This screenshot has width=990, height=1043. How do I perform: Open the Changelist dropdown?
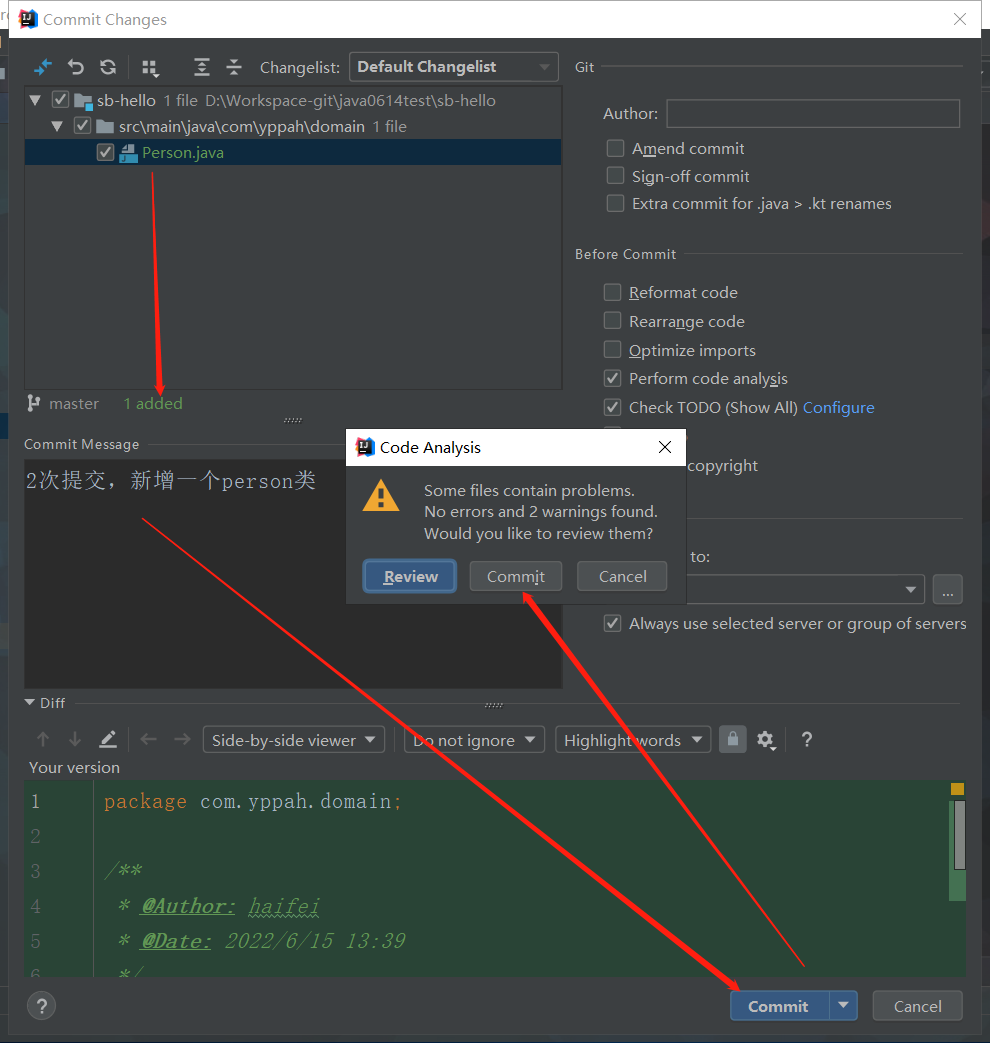coord(454,67)
